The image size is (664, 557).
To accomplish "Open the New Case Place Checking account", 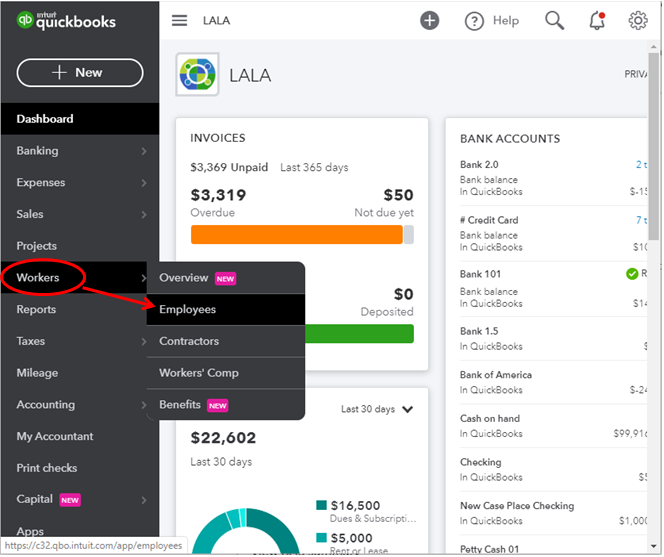I will click(x=517, y=506).
